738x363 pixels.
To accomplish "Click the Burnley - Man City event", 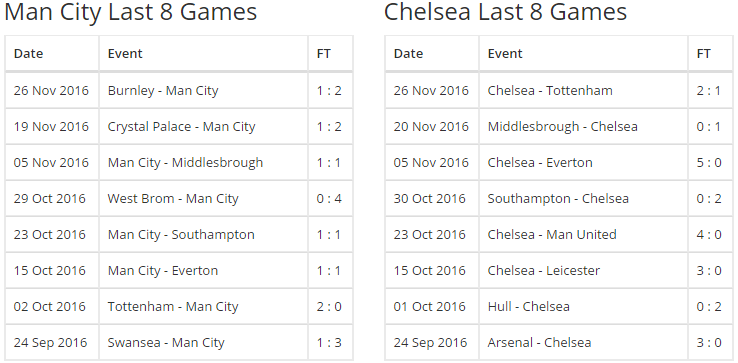I will point(163,90).
